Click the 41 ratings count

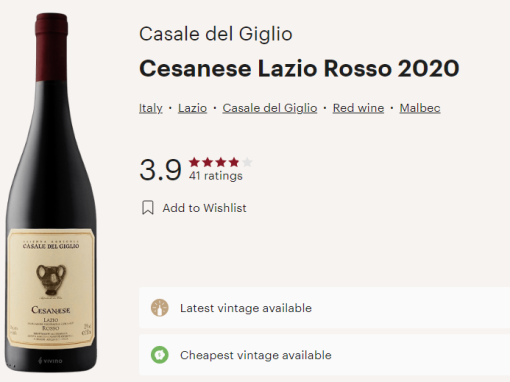point(216,176)
